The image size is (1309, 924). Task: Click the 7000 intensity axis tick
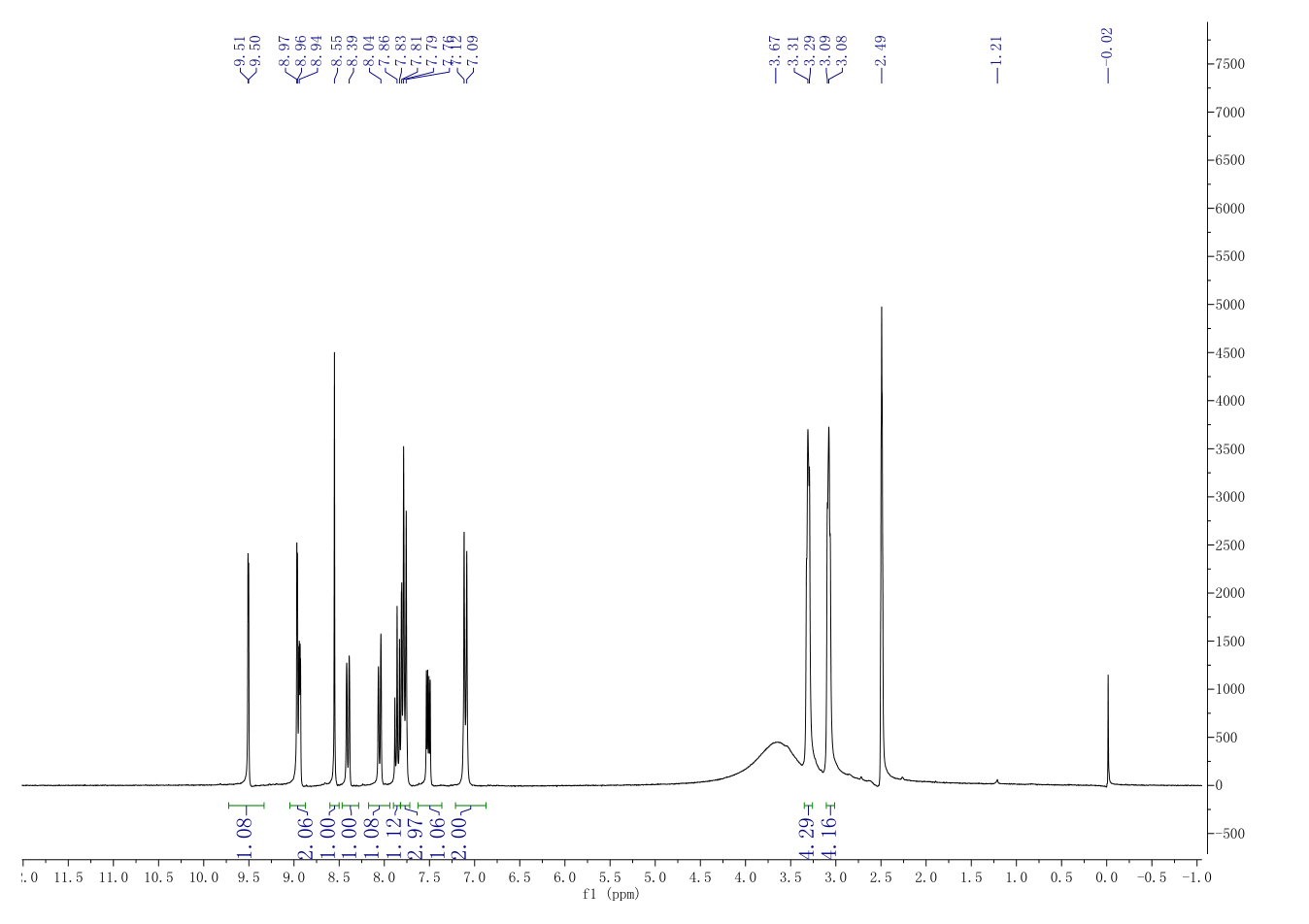(1231, 113)
